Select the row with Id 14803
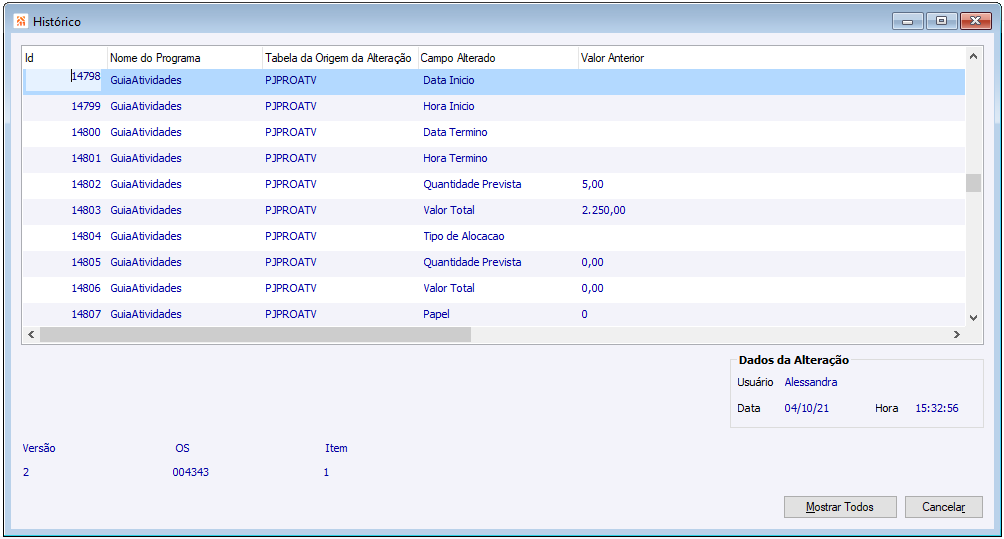 coord(494,210)
